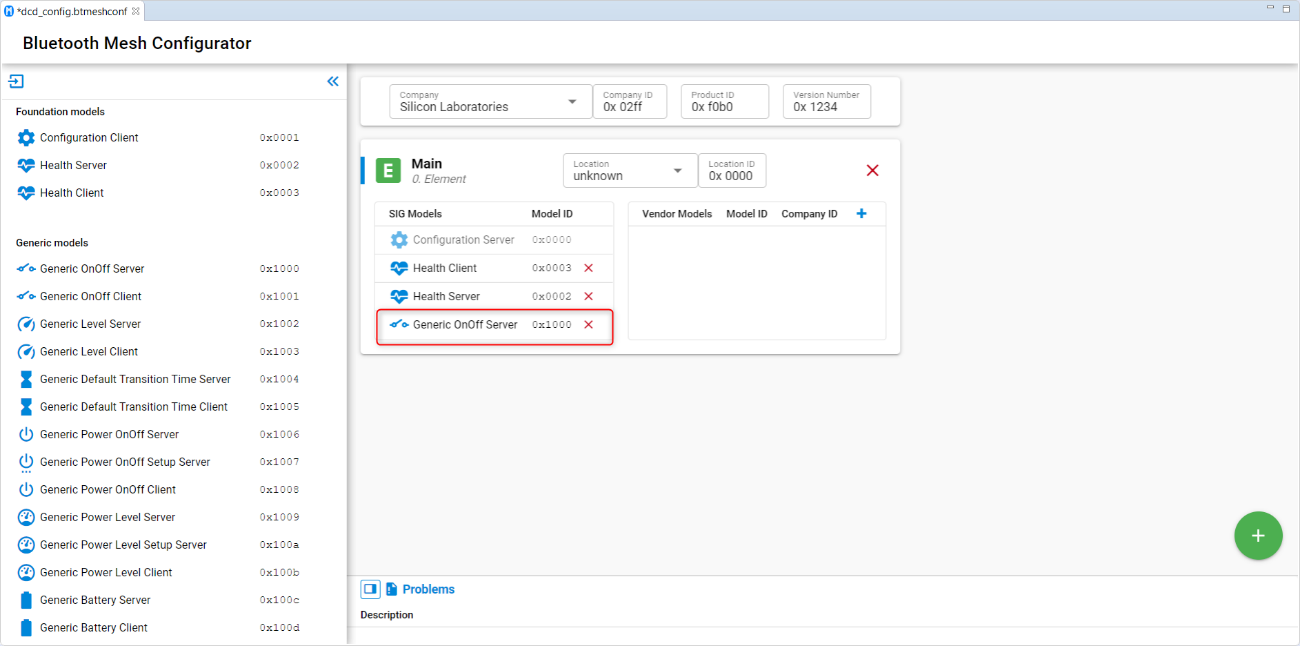Click model ID 0x1001 in sidebar
Viewport: 1300px width, 646px height.
click(279, 297)
